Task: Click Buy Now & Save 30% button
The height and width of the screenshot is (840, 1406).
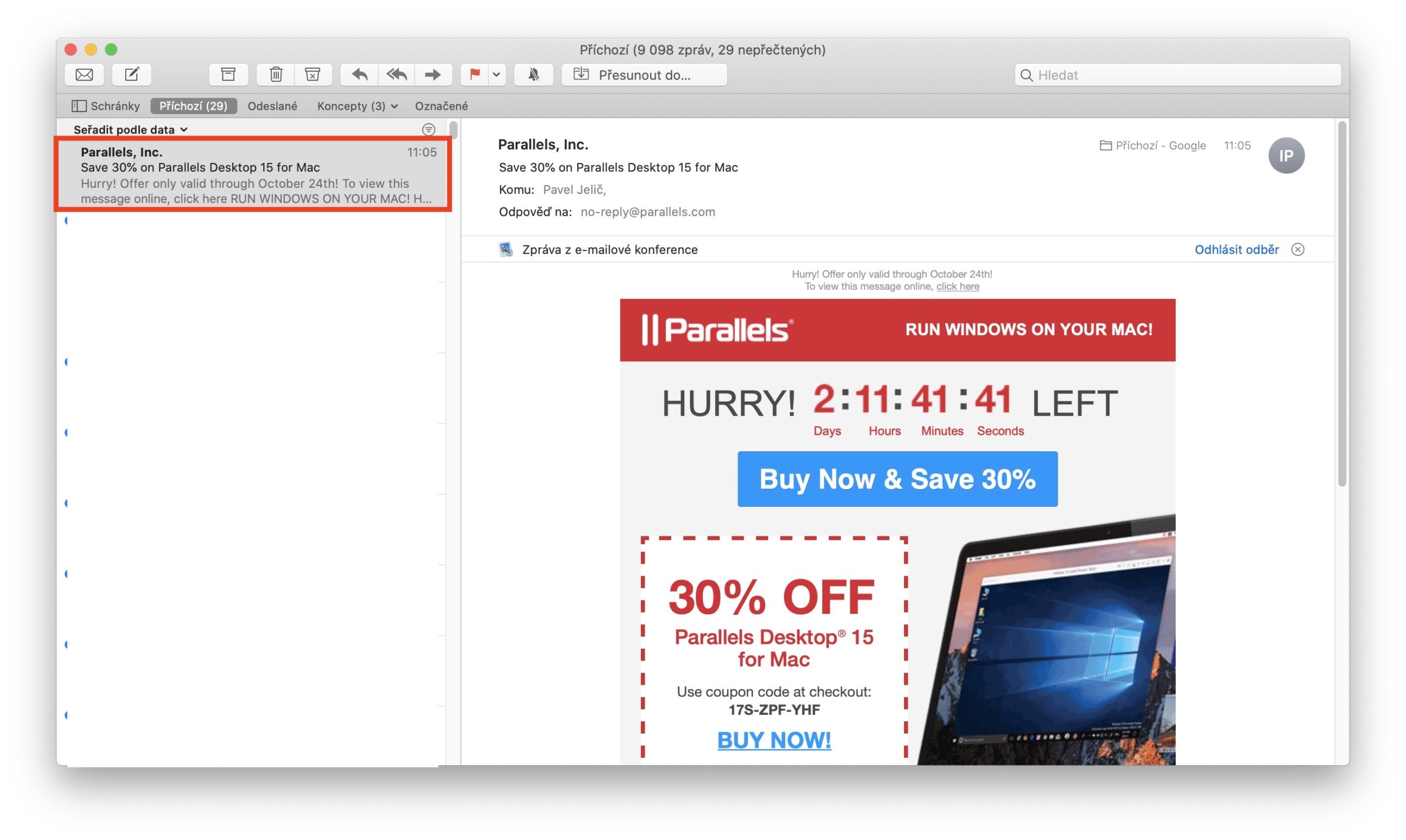Action: click(897, 479)
